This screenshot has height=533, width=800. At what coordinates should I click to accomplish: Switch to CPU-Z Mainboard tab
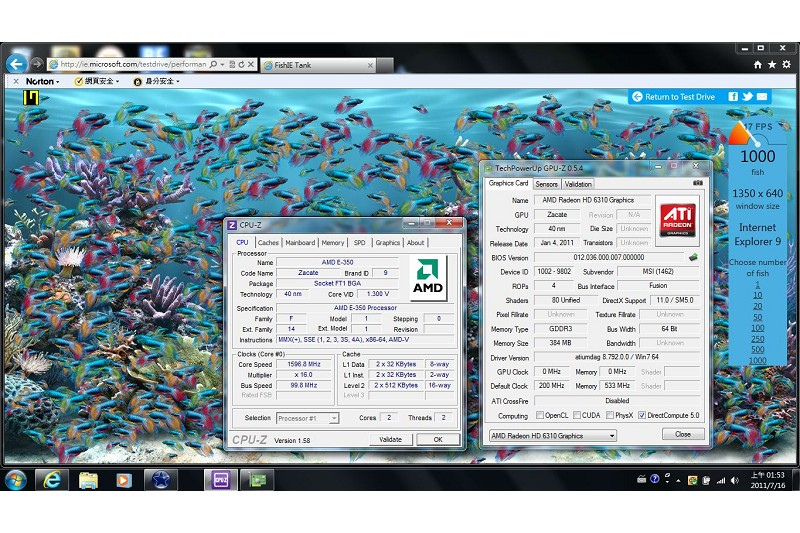point(300,243)
